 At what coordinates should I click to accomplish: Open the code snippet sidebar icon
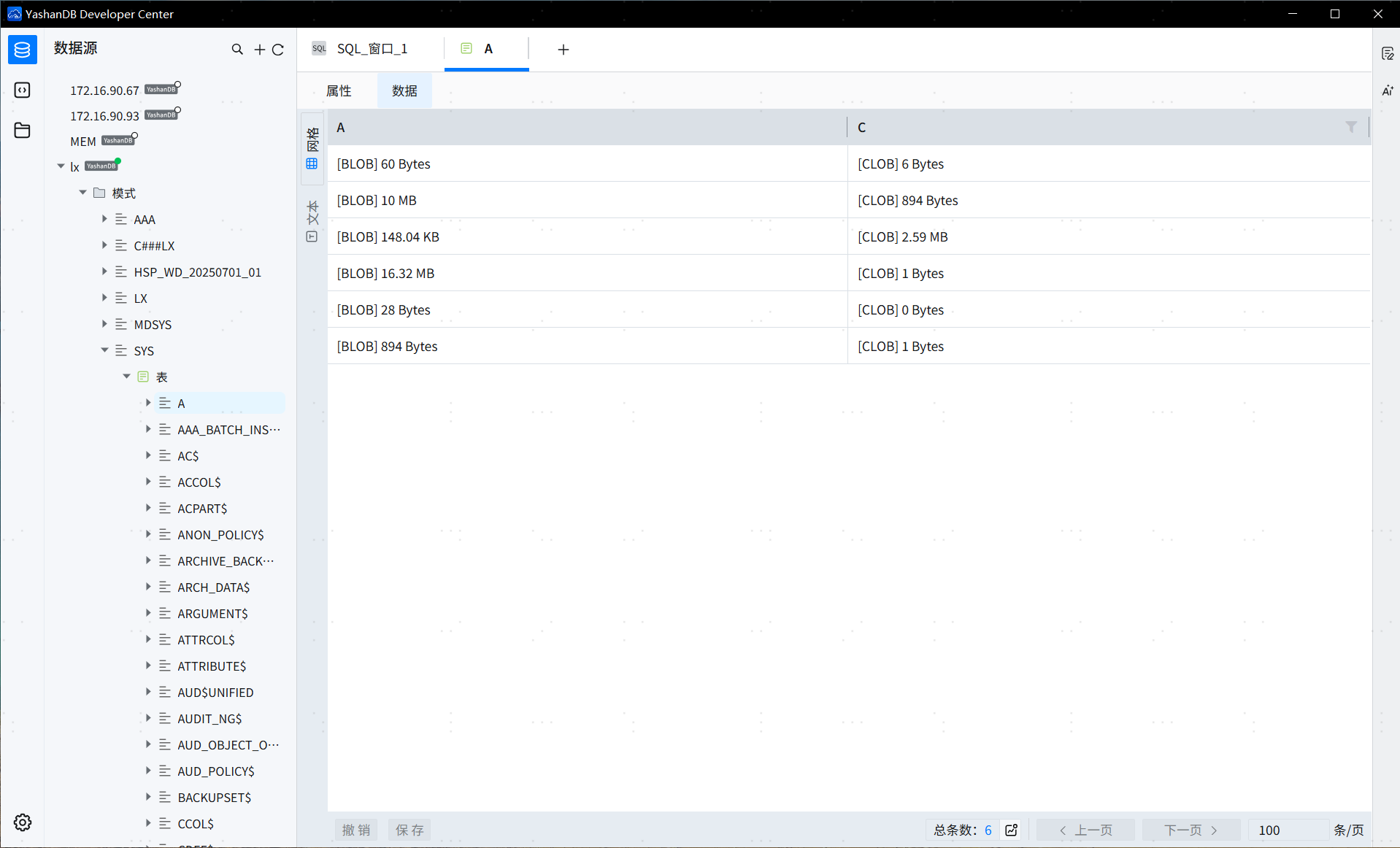click(x=23, y=90)
